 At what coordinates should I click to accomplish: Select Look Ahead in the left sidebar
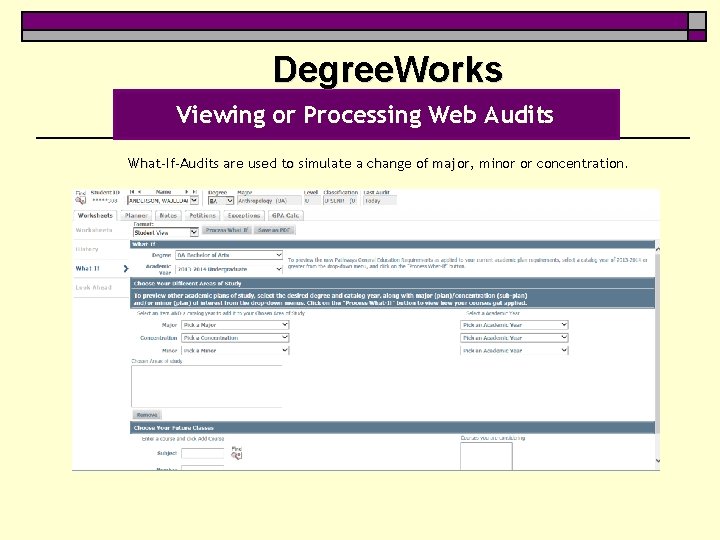coord(94,288)
